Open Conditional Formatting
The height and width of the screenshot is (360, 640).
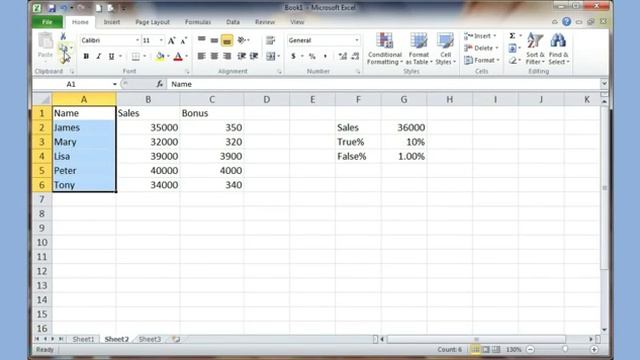(x=384, y=49)
